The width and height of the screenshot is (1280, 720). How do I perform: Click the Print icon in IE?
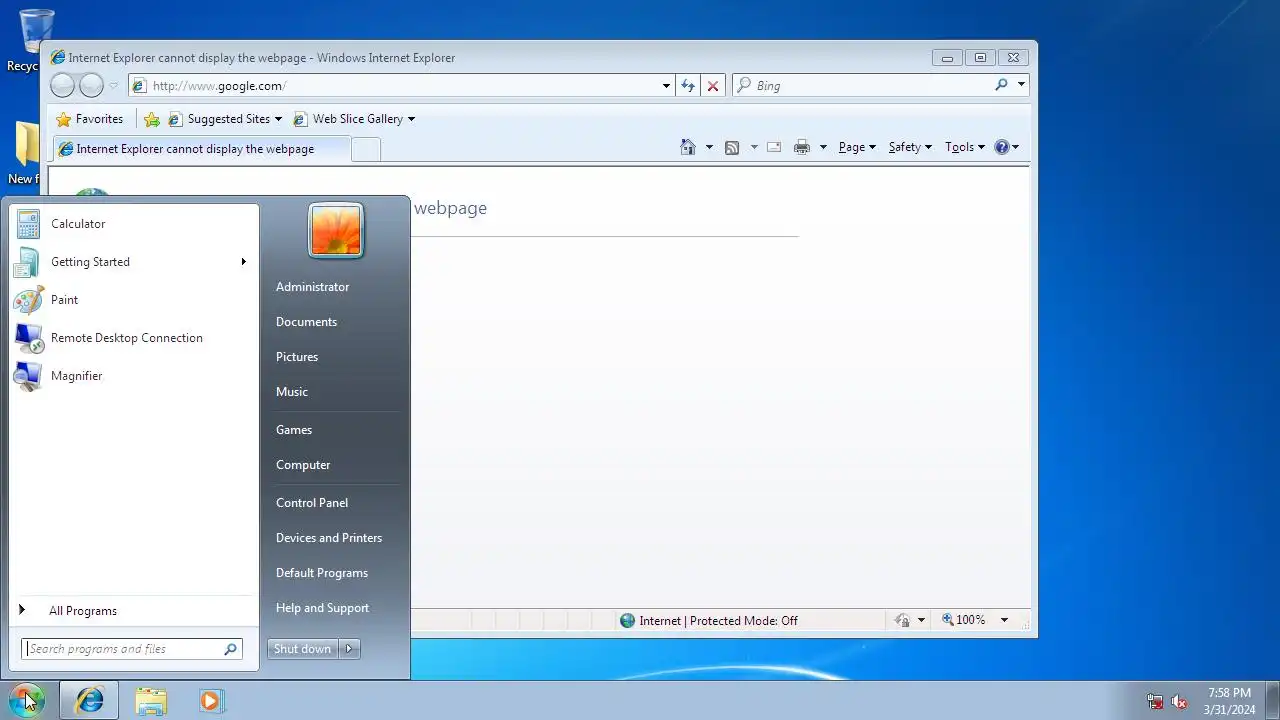pyautogui.click(x=802, y=147)
